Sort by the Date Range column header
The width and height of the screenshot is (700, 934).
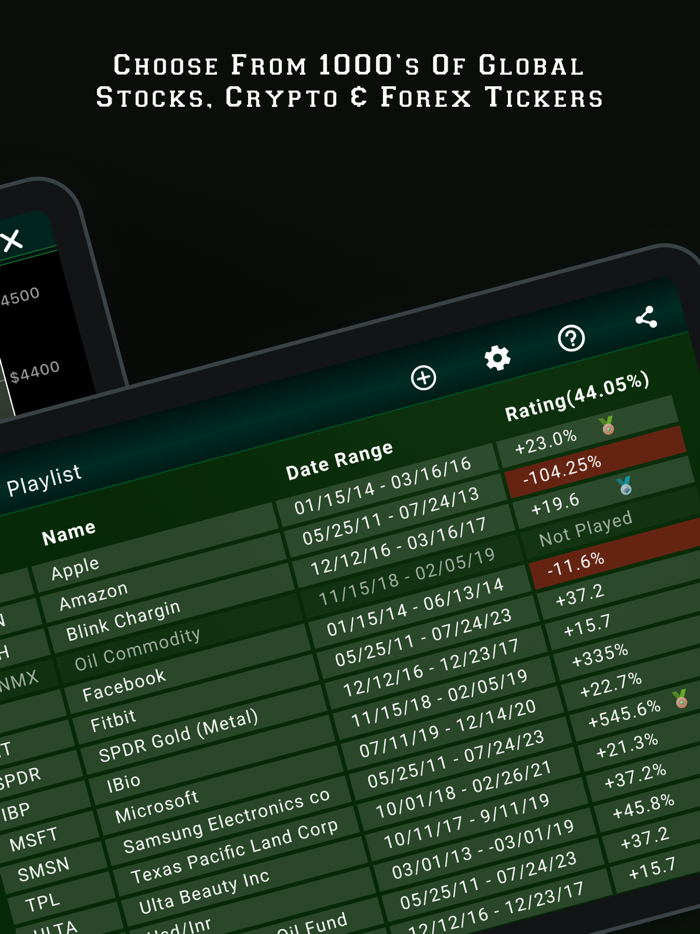point(340,460)
